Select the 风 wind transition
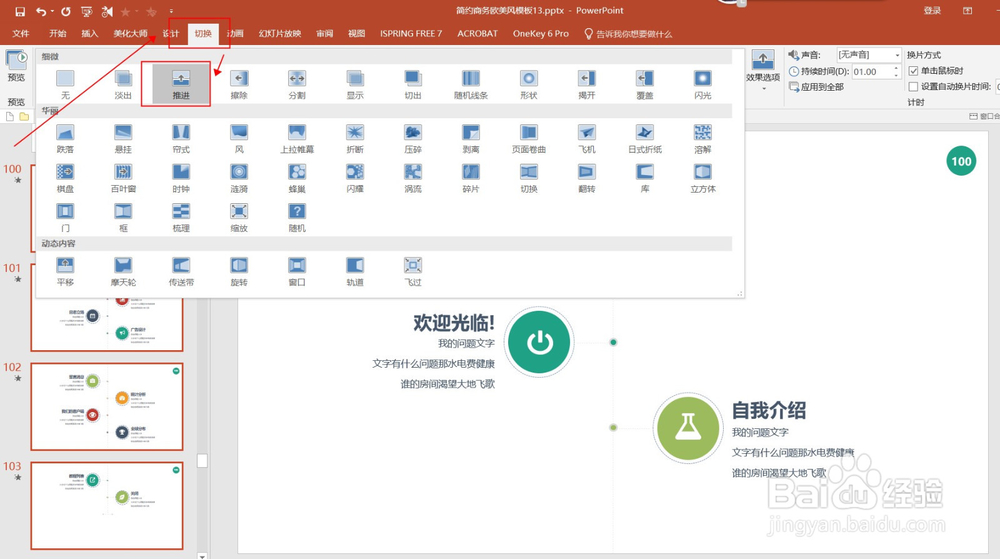Screen dimensions: 1000x559 (x=239, y=138)
